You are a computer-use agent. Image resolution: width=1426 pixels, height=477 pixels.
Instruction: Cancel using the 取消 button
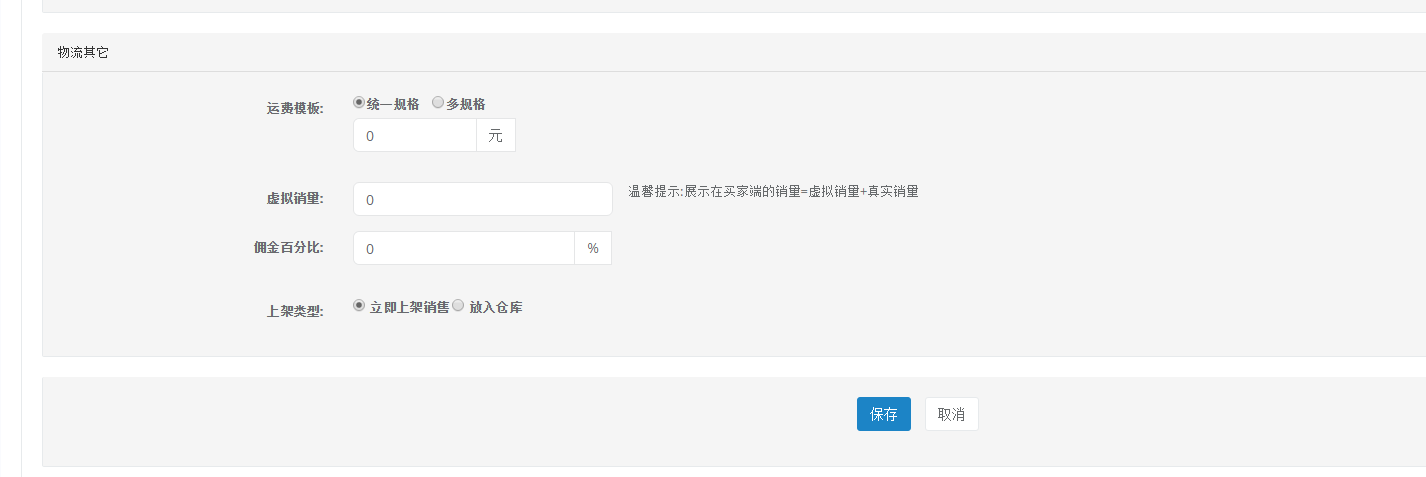point(952,414)
